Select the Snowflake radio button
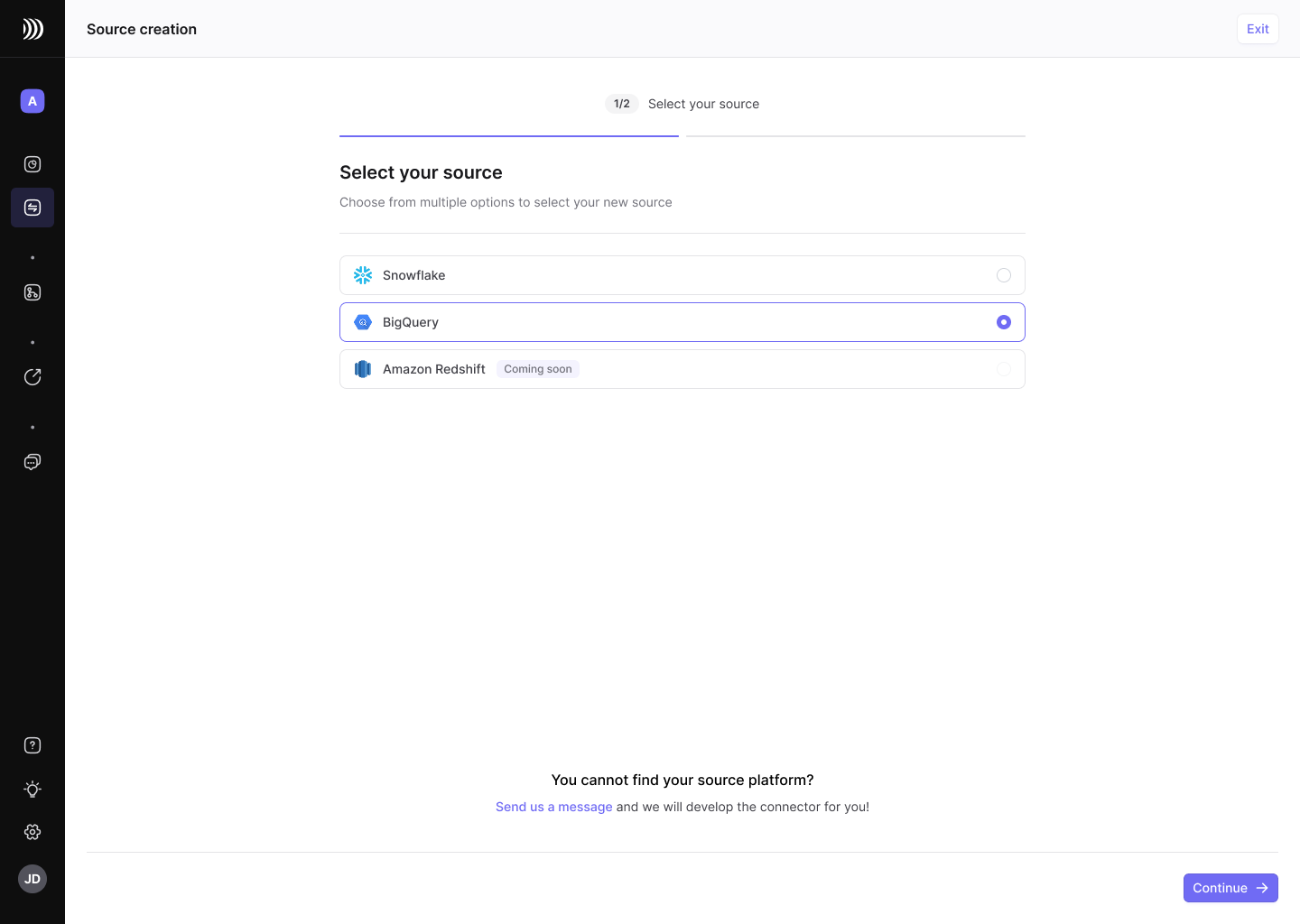Viewport: 1300px width, 924px height. tap(1003, 275)
